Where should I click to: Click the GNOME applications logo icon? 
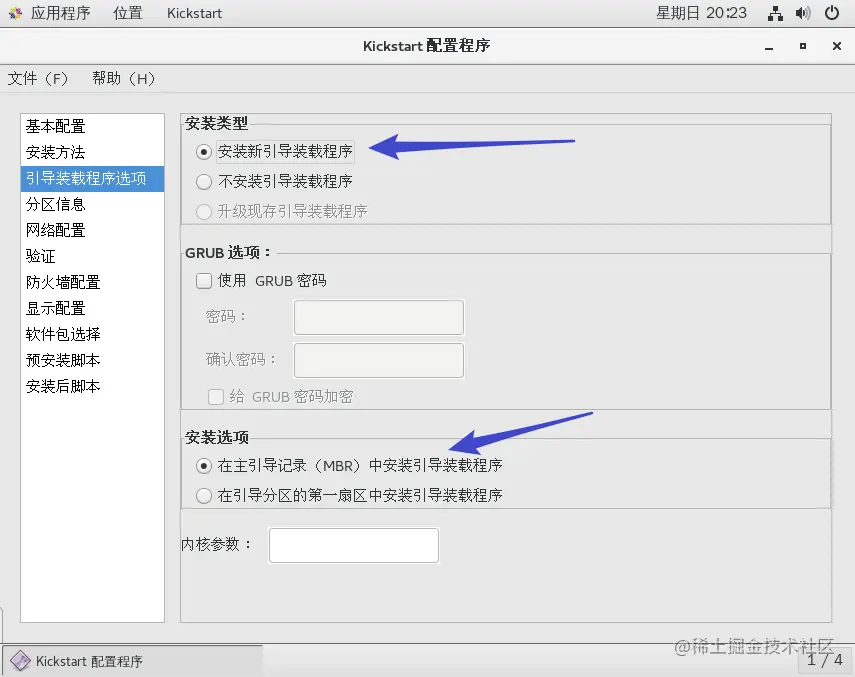(16, 13)
